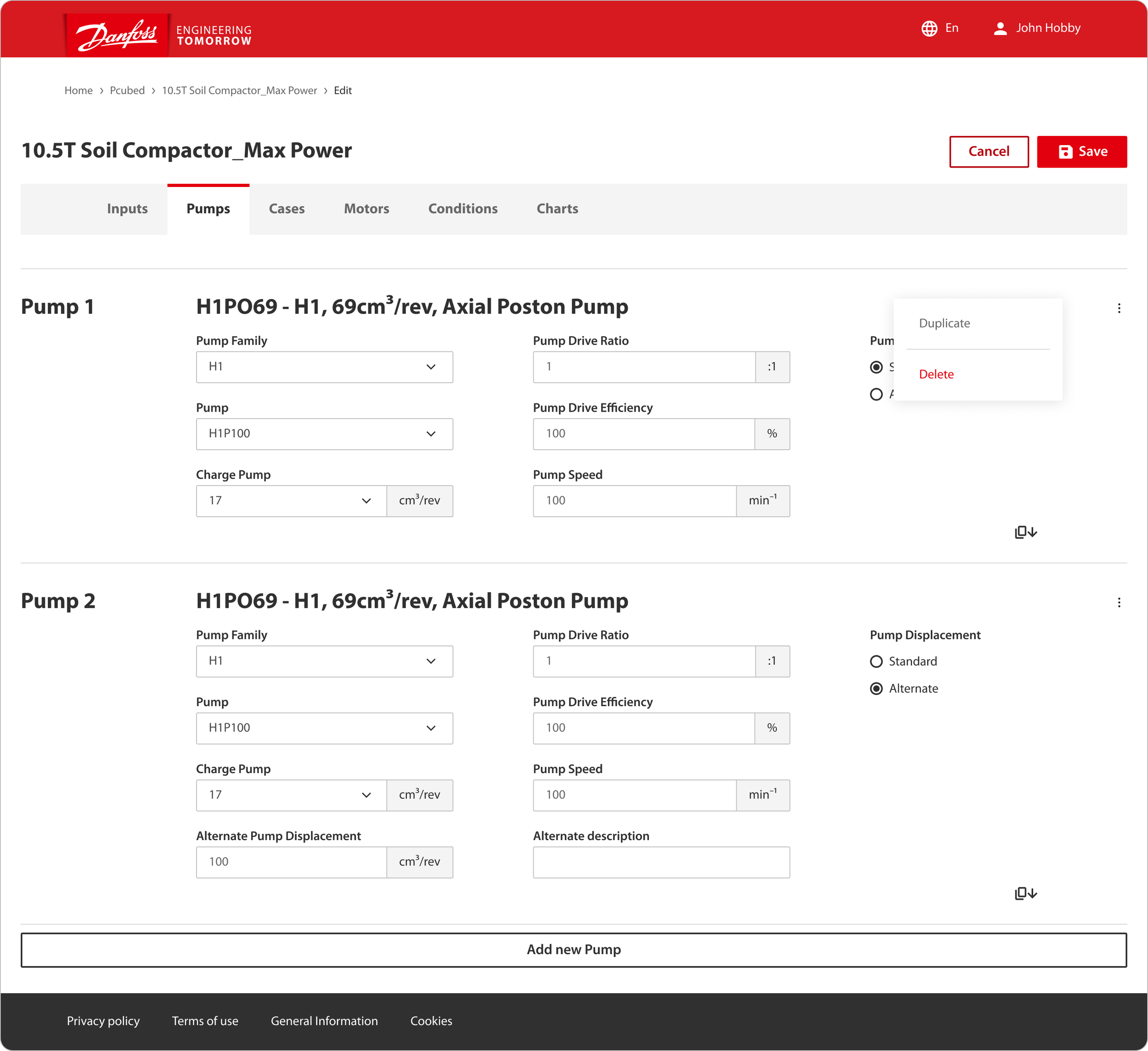Image resolution: width=1148 pixels, height=1051 pixels.
Task: Open Pump 2 Charge Pump dropdown
Action: click(x=291, y=795)
